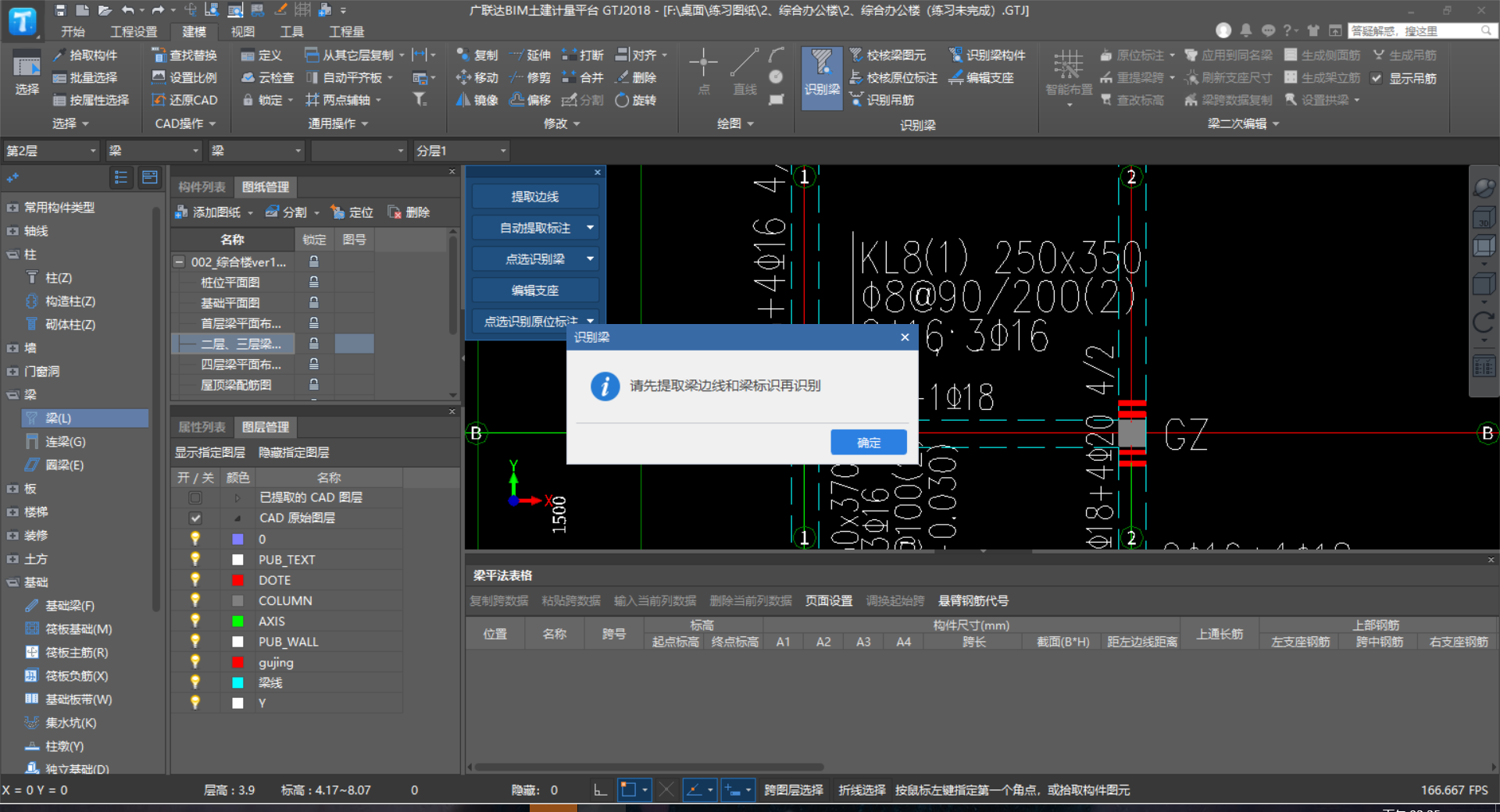The width and height of the screenshot is (1500, 812).
Task: Toggle visibility bulb for AXIS layer
Action: click(x=195, y=621)
